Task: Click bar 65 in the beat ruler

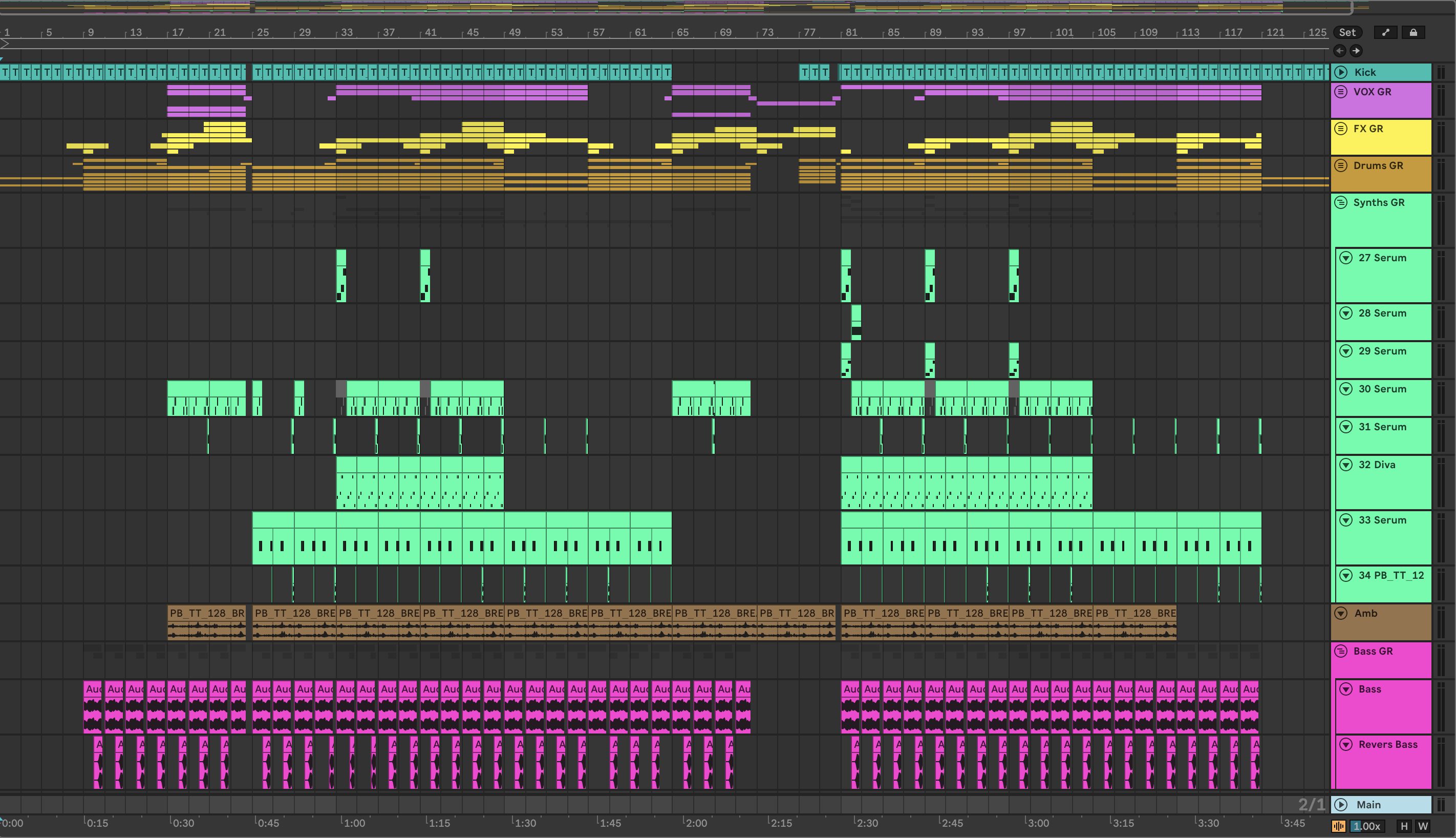Action: click(x=682, y=33)
